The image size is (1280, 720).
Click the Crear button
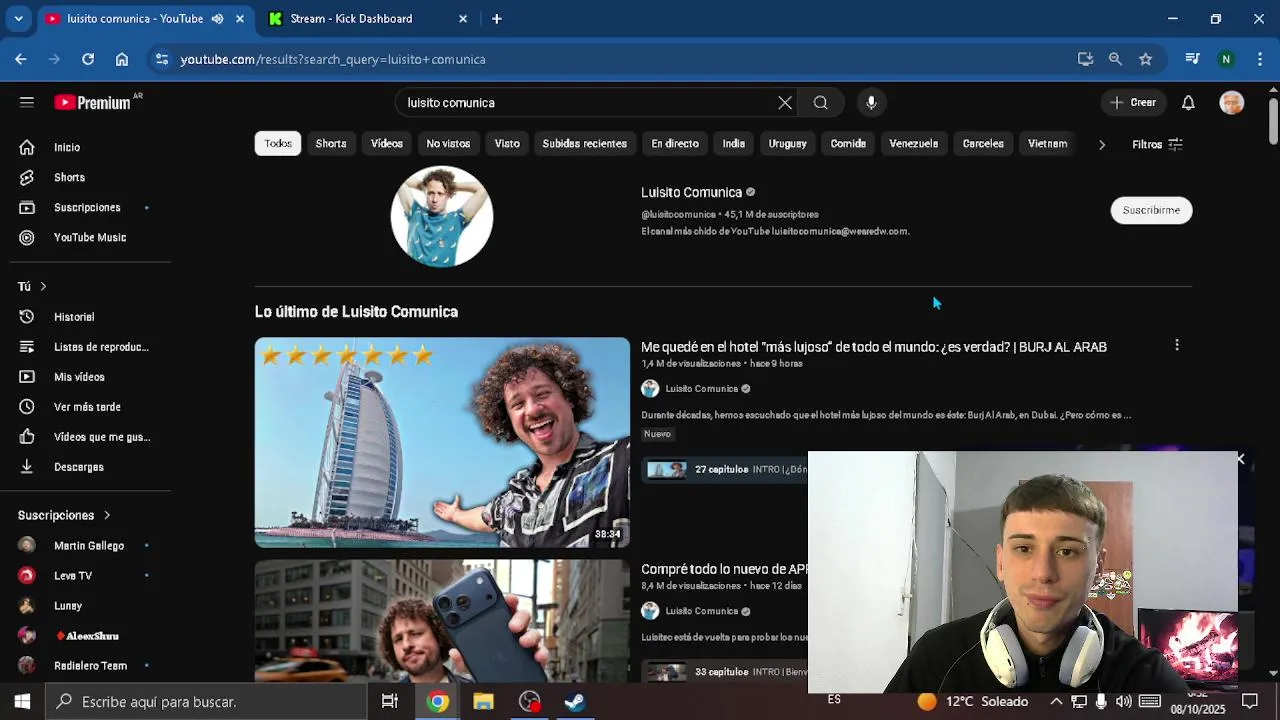(1133, 102)
